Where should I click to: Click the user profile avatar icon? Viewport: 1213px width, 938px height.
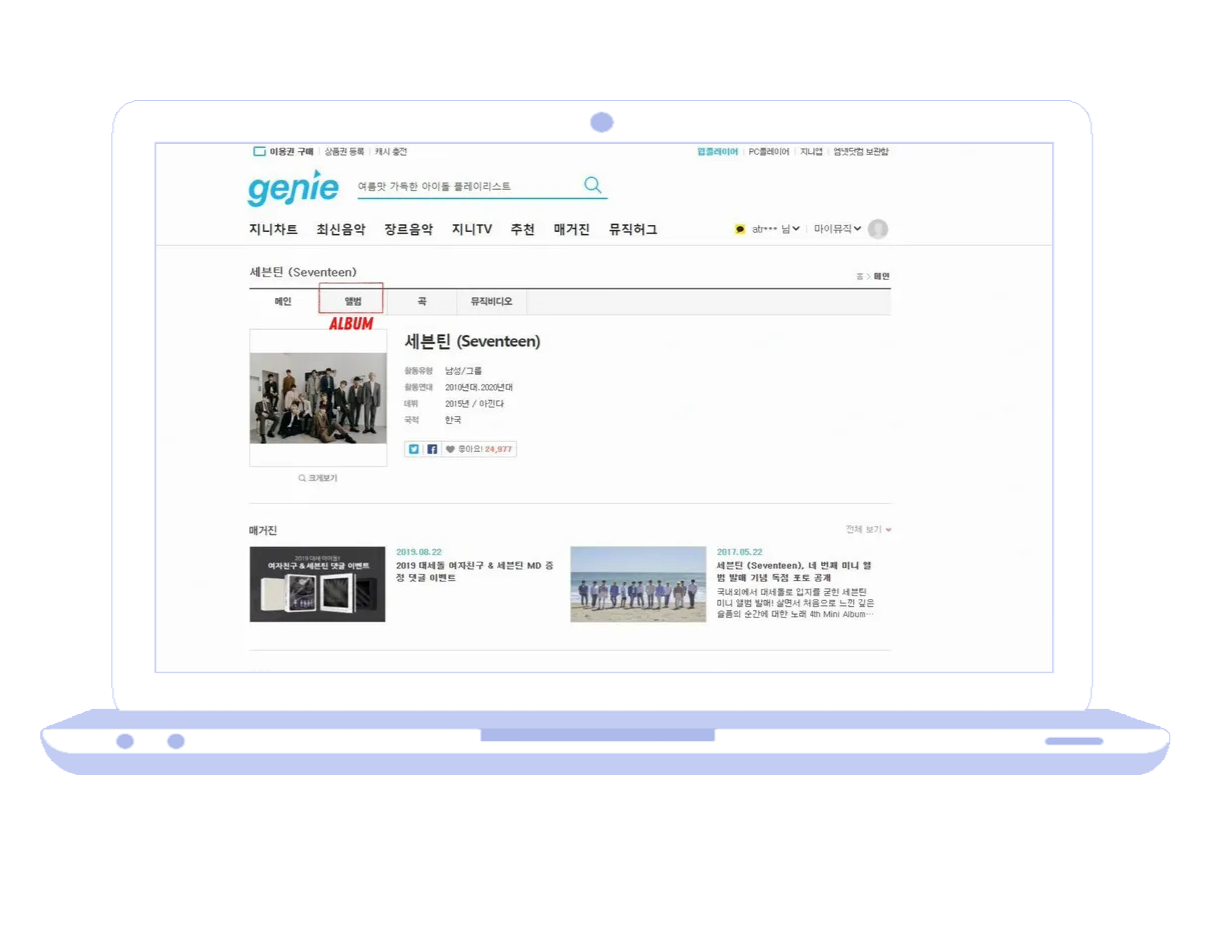[878, 229]
